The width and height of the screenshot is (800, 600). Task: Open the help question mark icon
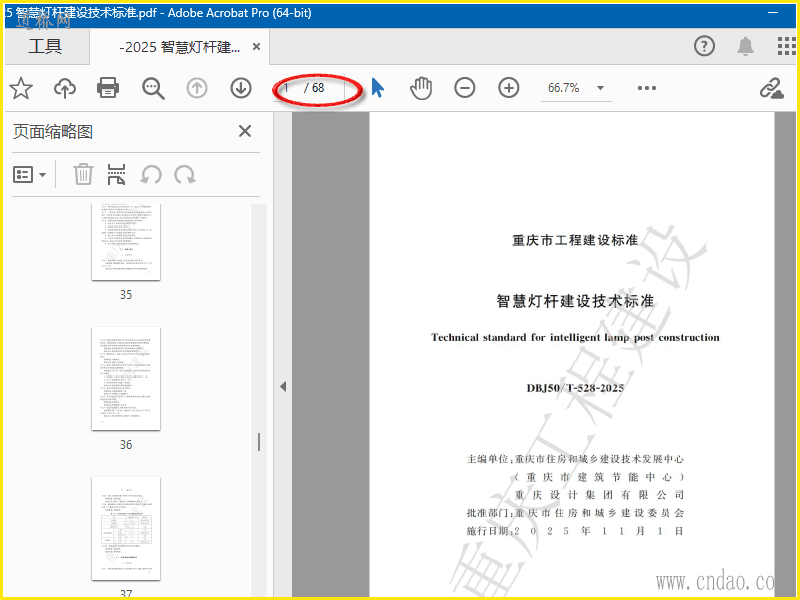coord(704,46)
